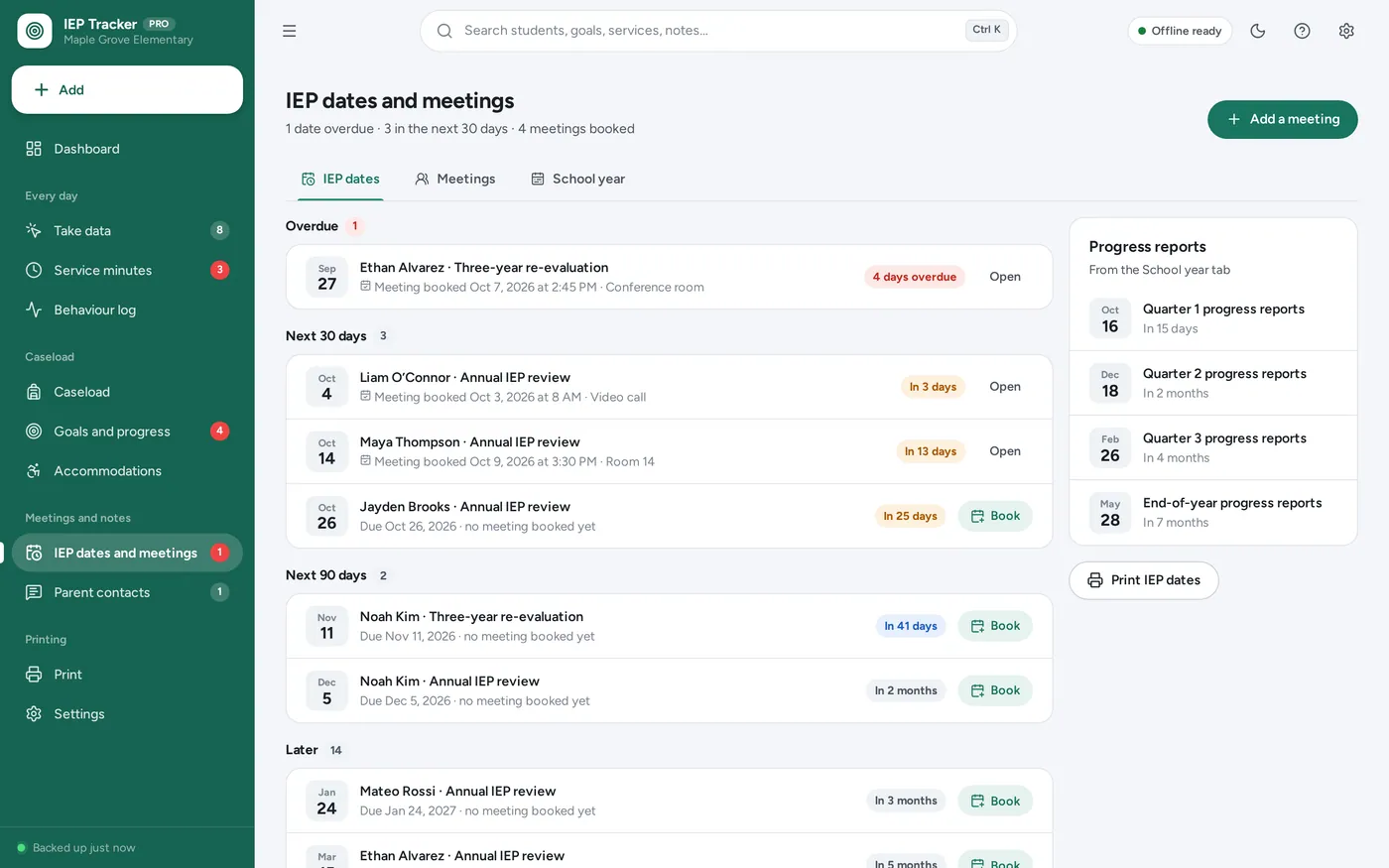Toggle the sidebar hamburger menu
Viewport: 1389px width, 868px height.
290,31
